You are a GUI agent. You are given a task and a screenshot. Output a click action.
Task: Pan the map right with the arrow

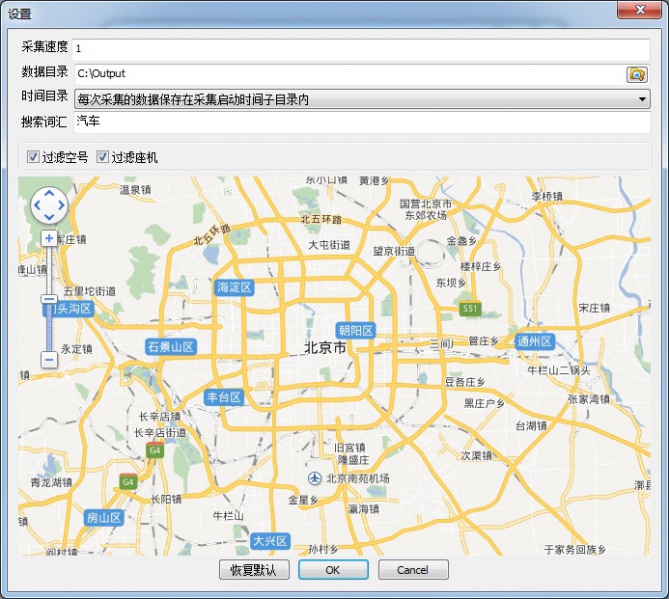pos(61,205)
